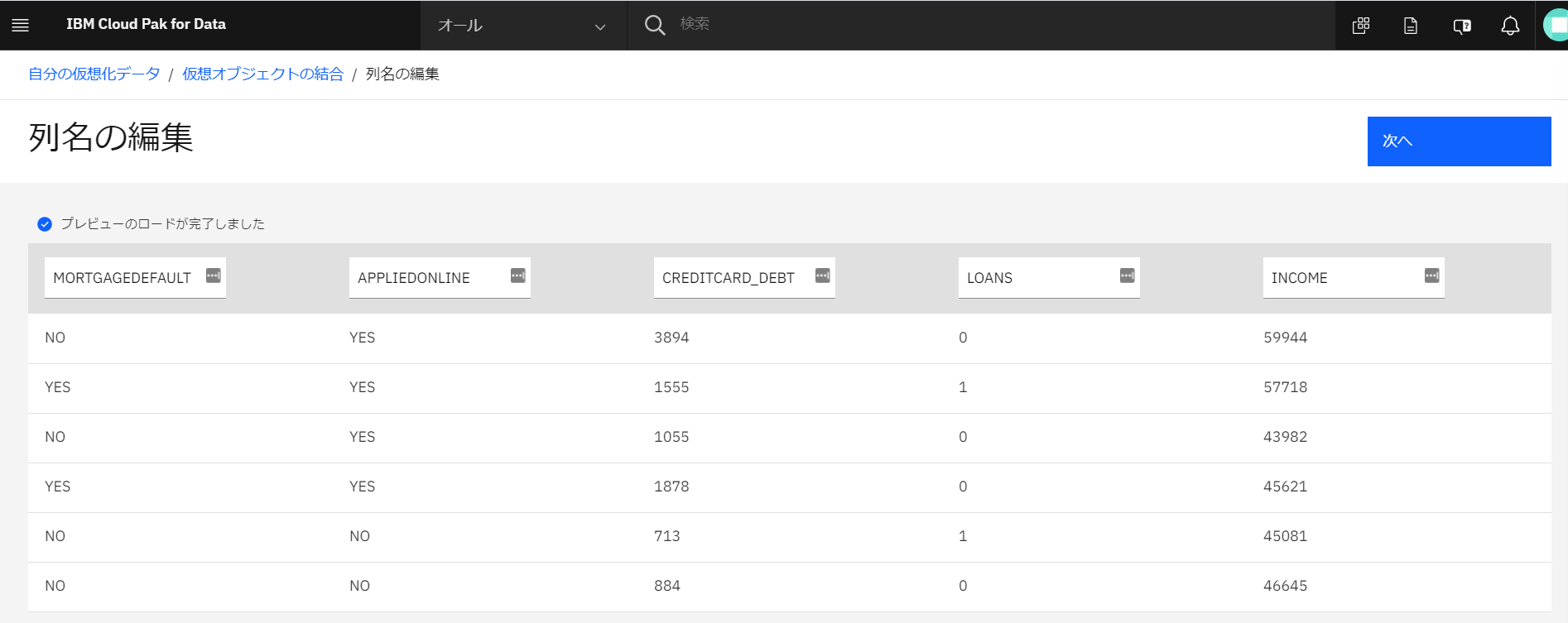
Task: Open the document icon in header
Action: tap(1411, 26)
